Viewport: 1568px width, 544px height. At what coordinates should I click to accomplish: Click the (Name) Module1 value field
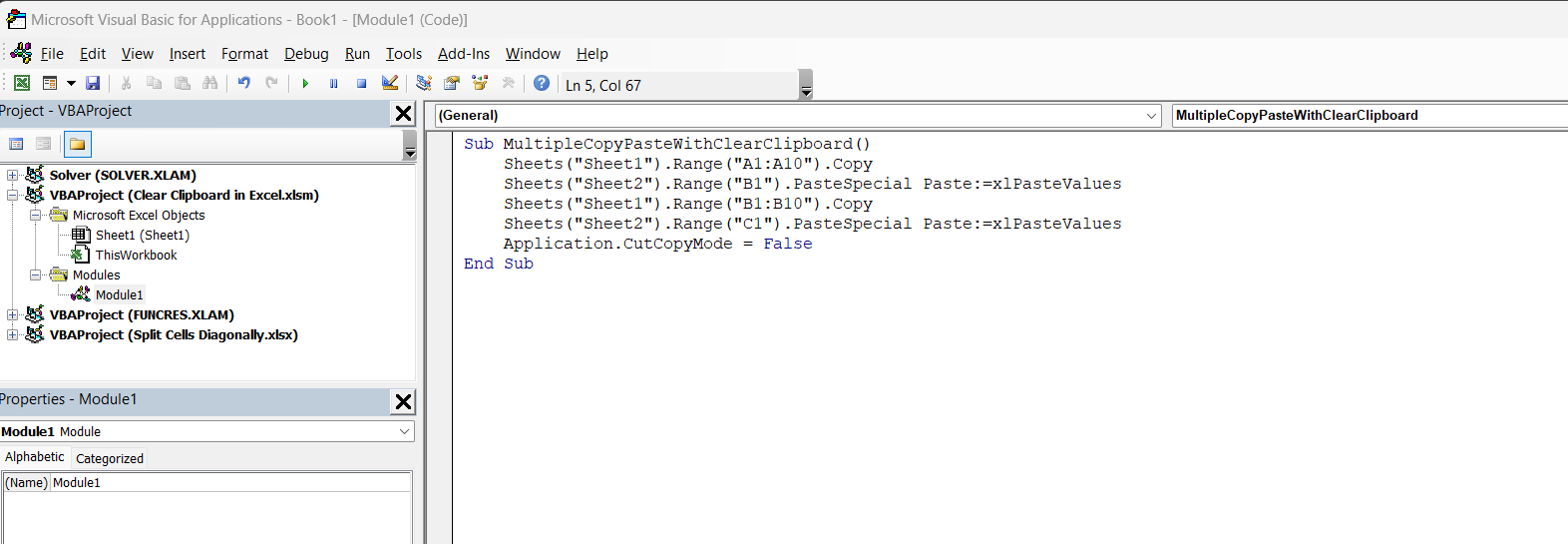[230, 482]
